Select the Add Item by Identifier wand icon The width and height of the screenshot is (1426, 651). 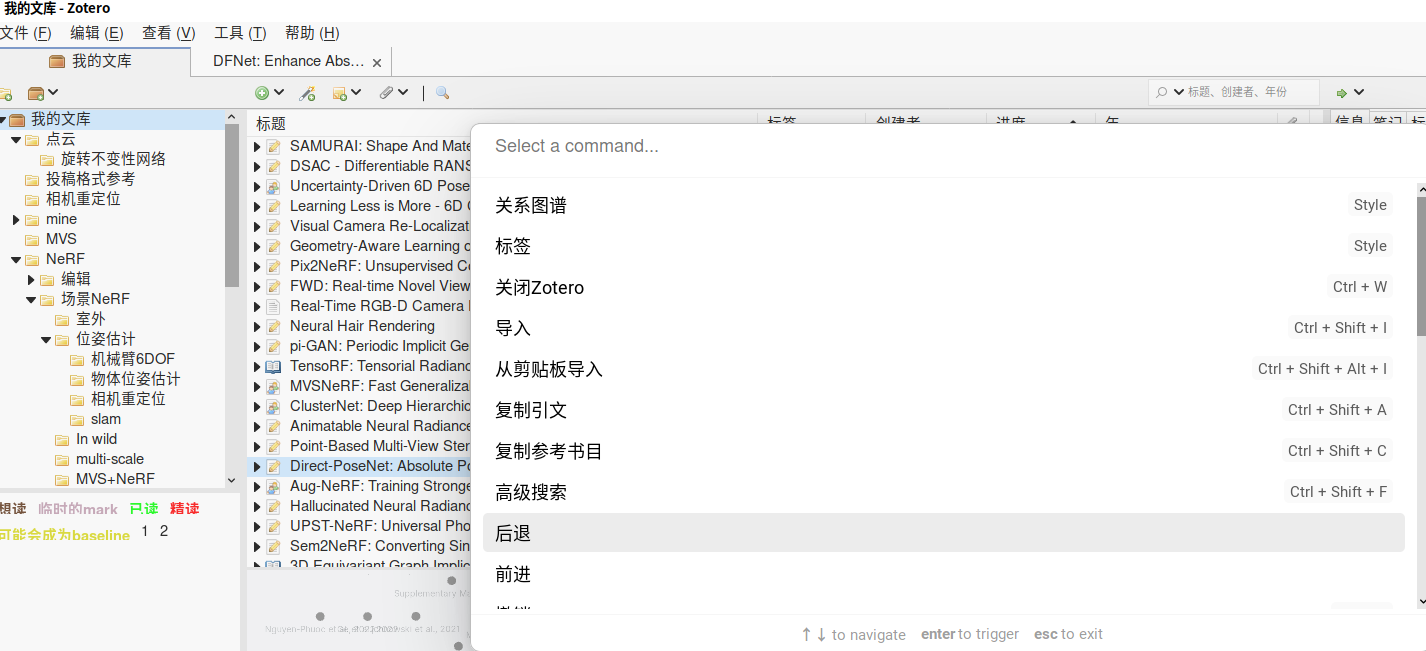coord(307,91)
